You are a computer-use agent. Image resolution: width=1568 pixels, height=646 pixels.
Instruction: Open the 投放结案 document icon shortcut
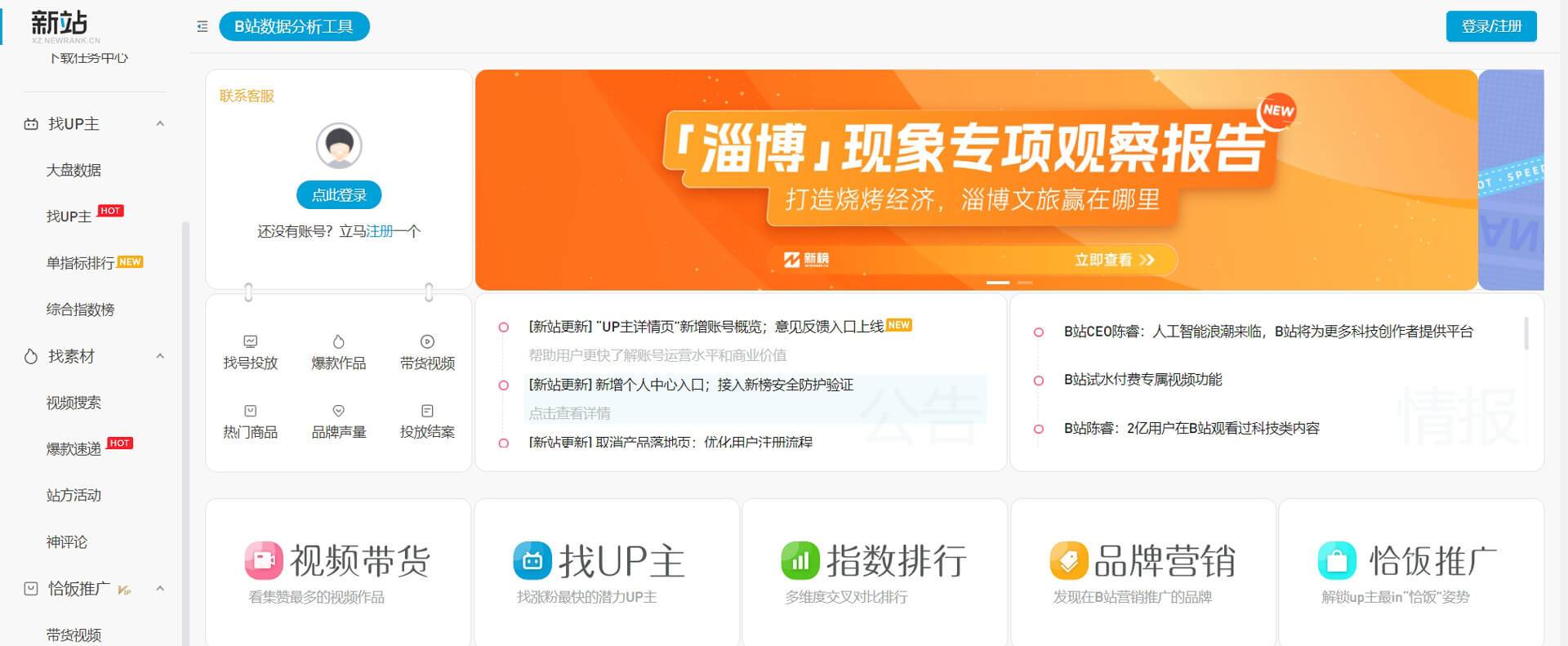[427, 412]
